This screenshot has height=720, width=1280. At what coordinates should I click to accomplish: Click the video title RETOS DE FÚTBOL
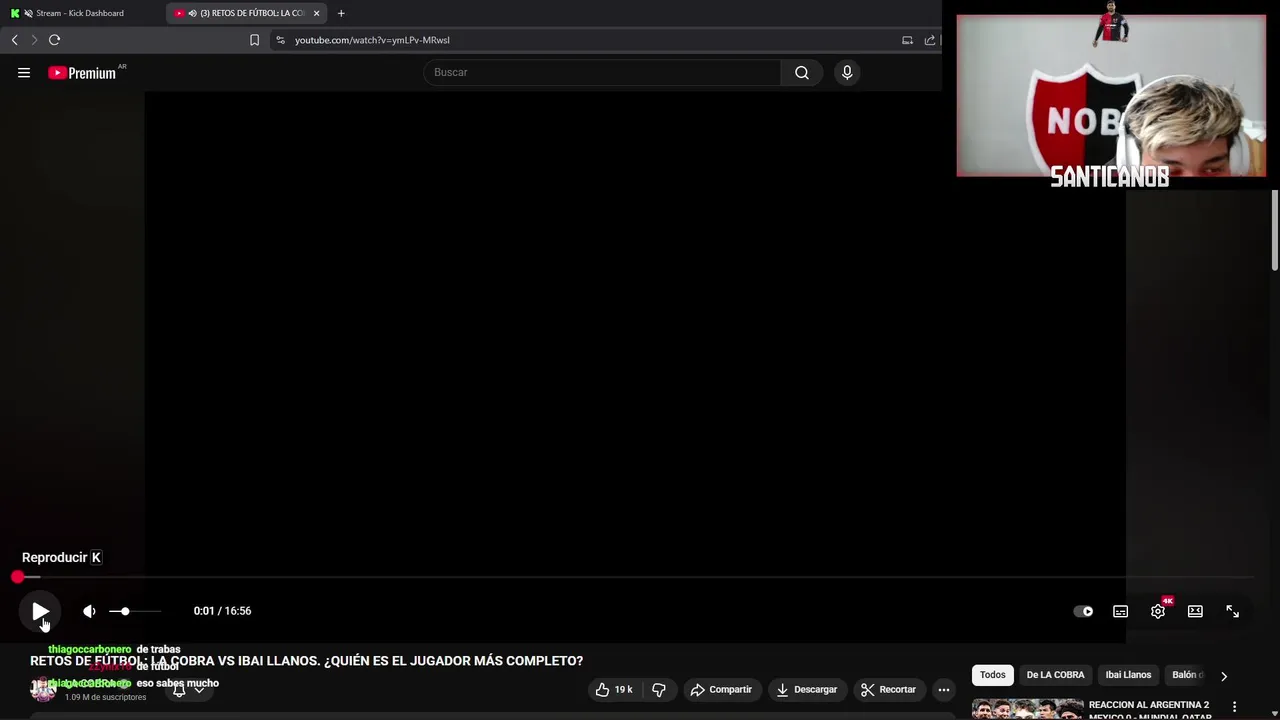306,661
